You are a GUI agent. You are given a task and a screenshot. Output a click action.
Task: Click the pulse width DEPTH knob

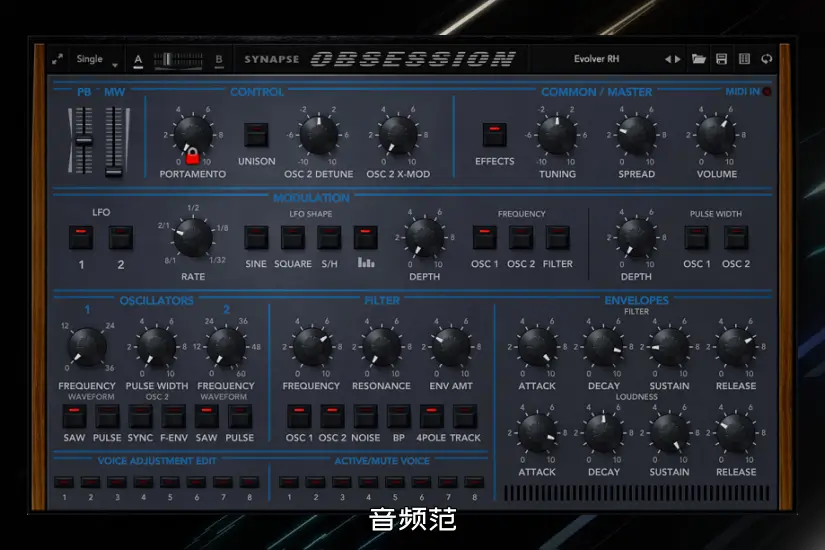tap(637, 237)
